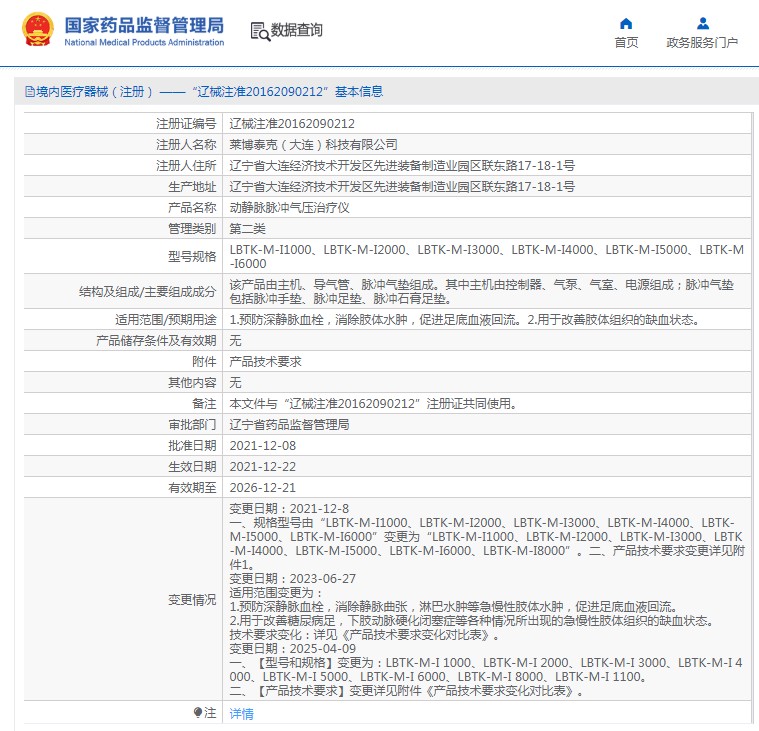Click registrant name 莱博泰克（大连）科技有限公司
This screenshot has height=731, width=759.
[x=313, y=145]
